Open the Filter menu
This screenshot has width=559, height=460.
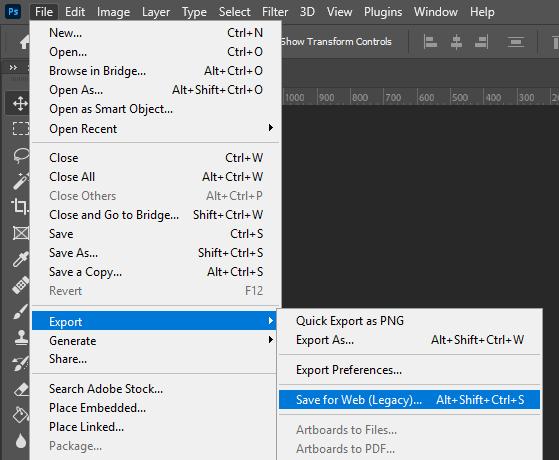(x=275, y=12)
